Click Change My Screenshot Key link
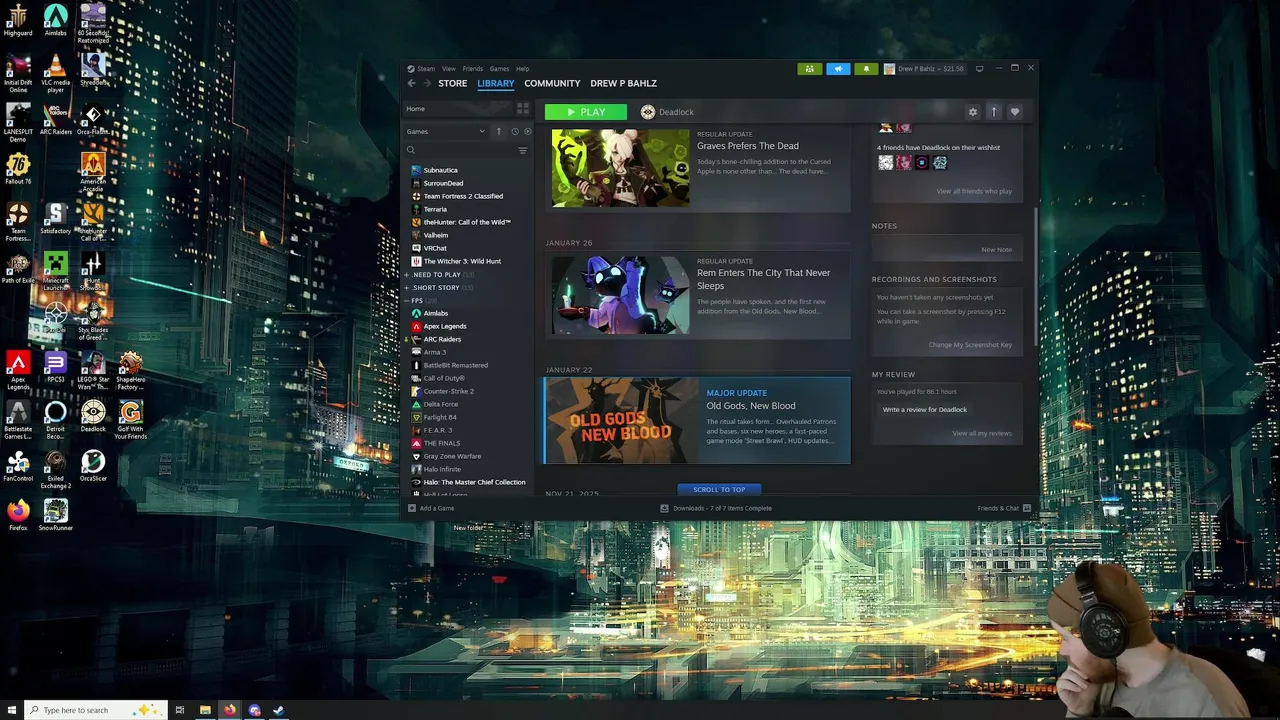 pos(970,345)
